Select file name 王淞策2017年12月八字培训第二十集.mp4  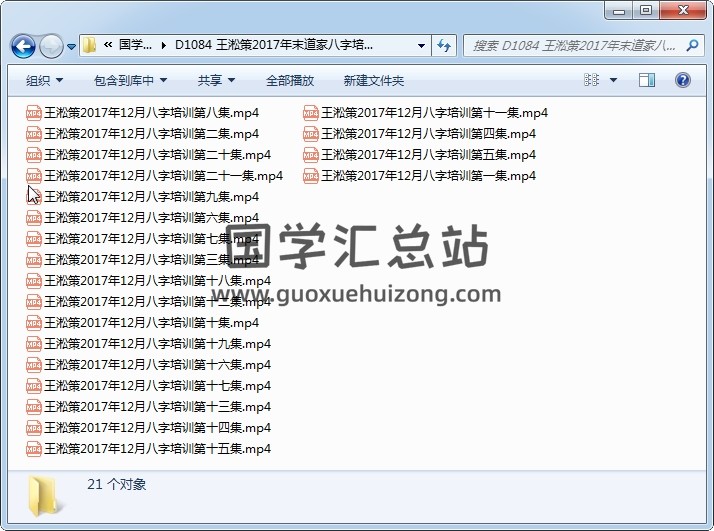pos(158,154)
